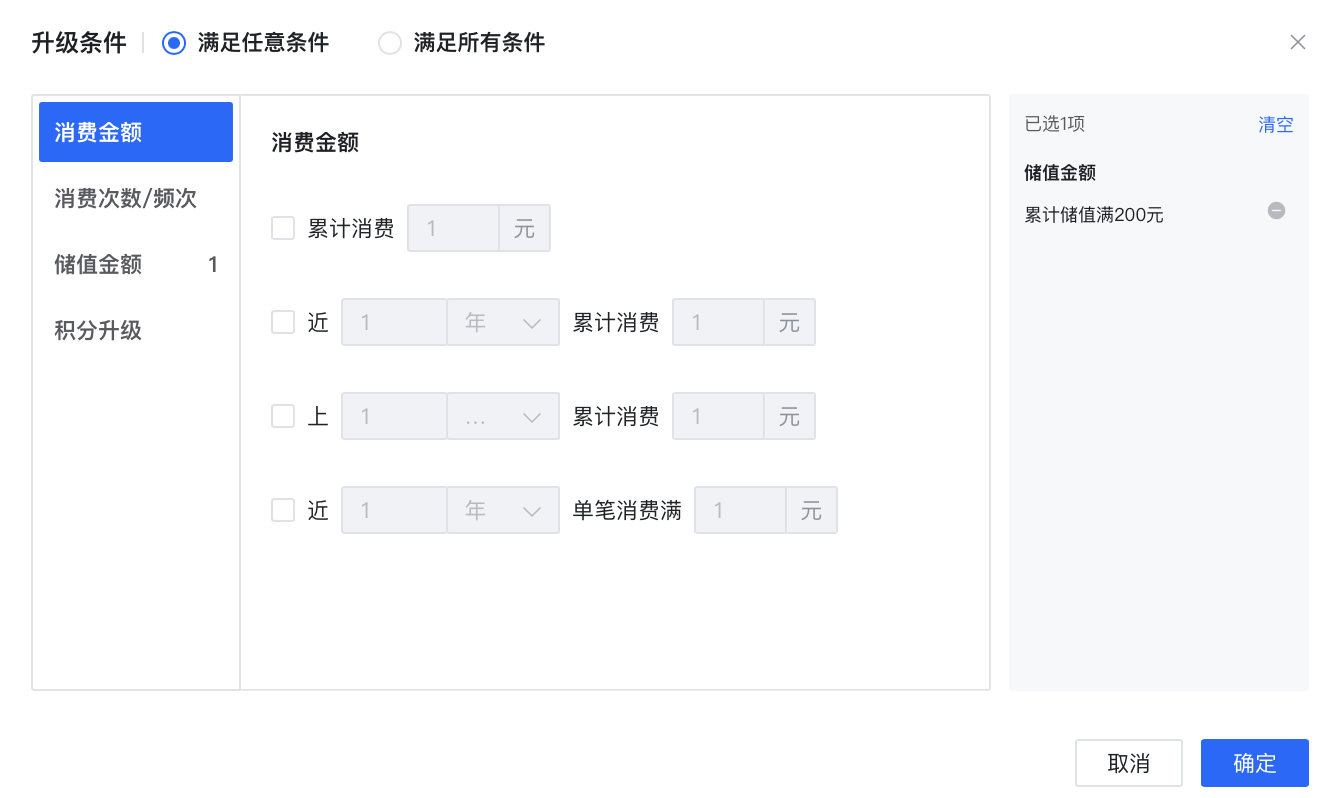Viewport: 1336px width, 798px height.
Task: Enable the first 近...累计消费 checkbox
Action: 283,322
